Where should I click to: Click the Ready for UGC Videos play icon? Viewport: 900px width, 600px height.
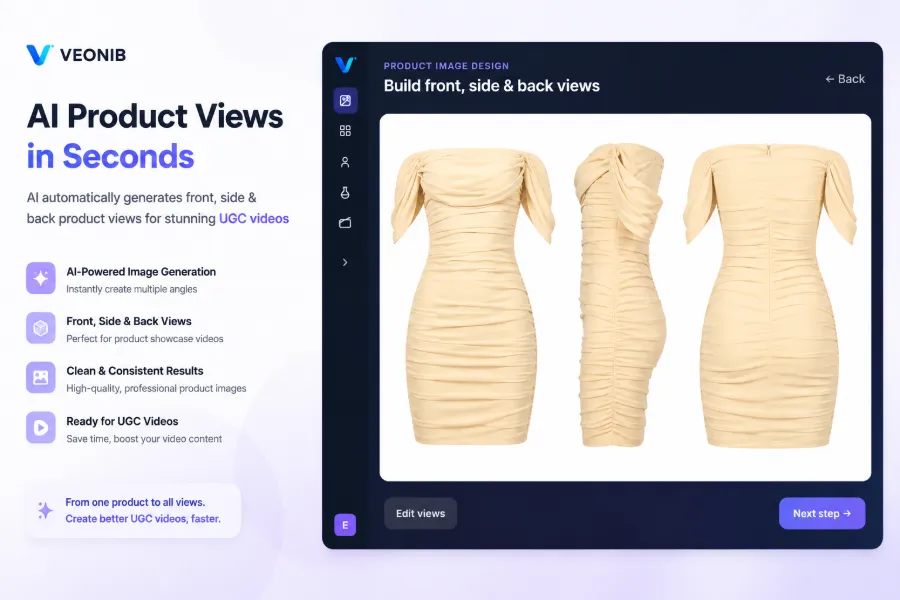coord(41,427)
